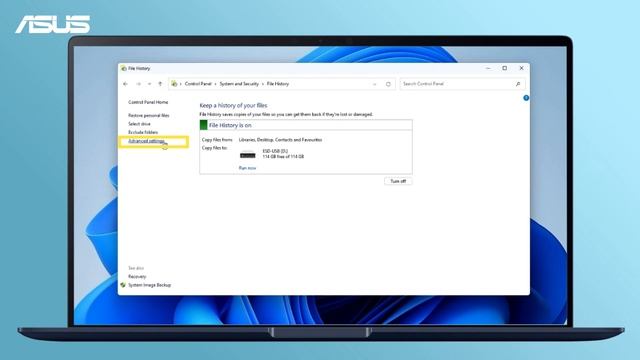
Task: Open the Advanced settings link
Action: 146,141
